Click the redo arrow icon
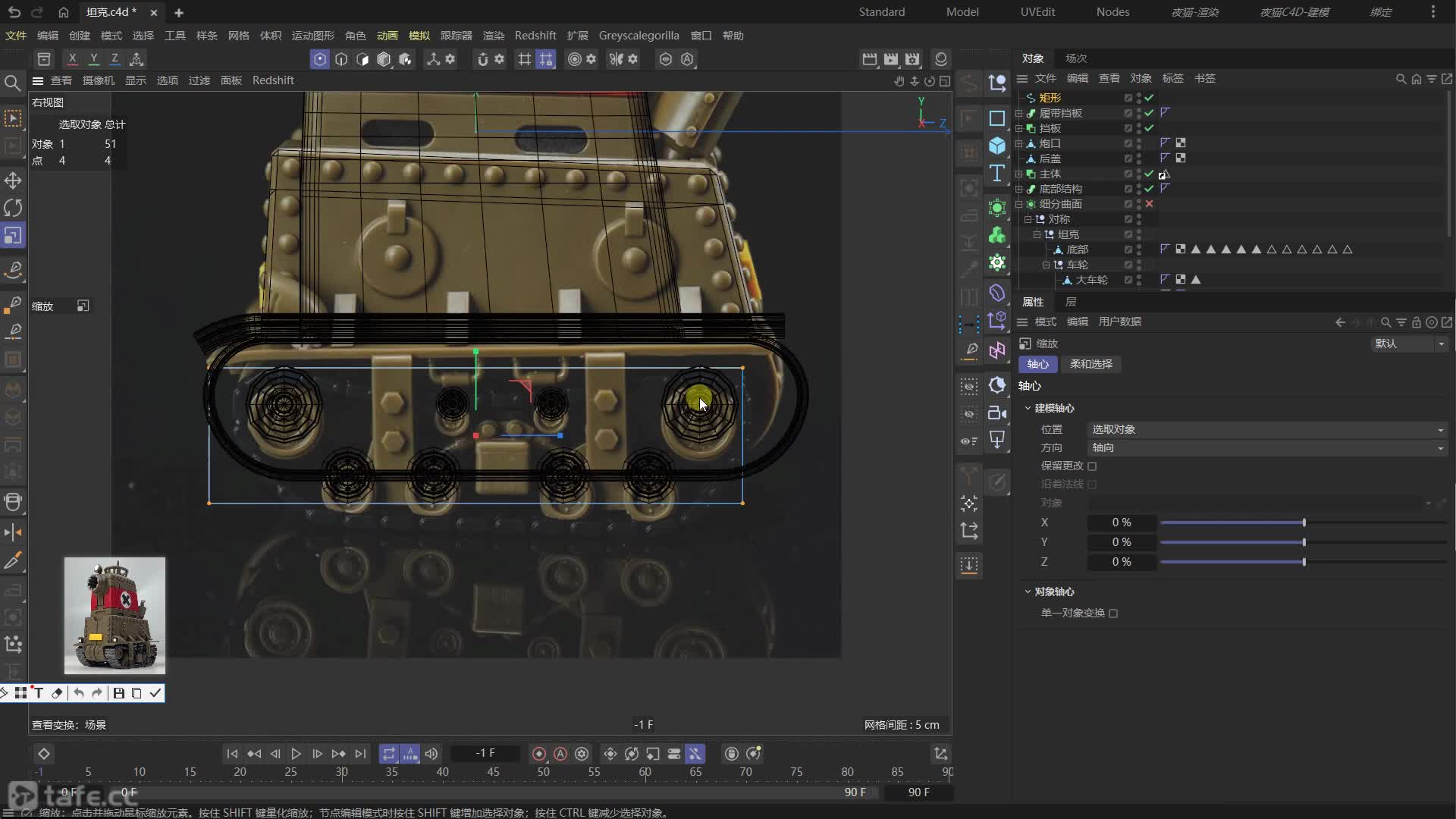Screen dimensions: 1456x819 tap(37, 12)
